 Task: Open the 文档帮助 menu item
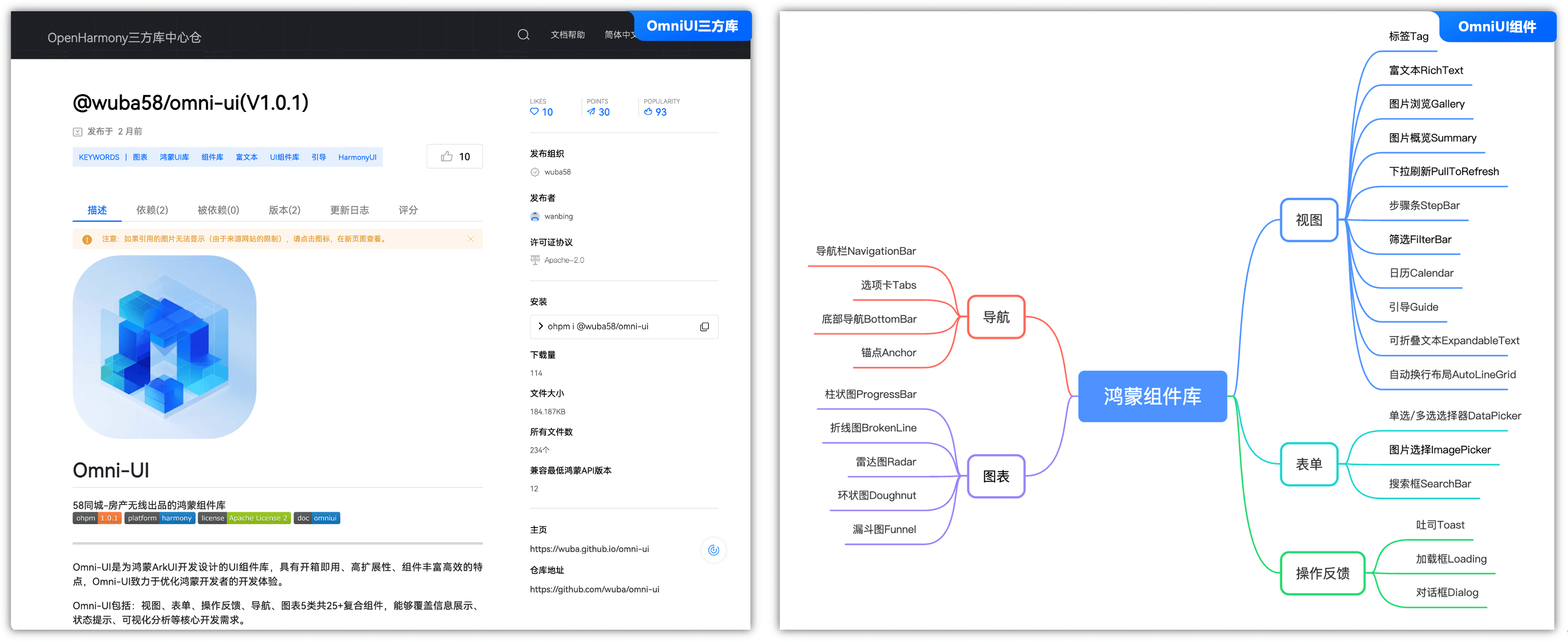[567, 35]
